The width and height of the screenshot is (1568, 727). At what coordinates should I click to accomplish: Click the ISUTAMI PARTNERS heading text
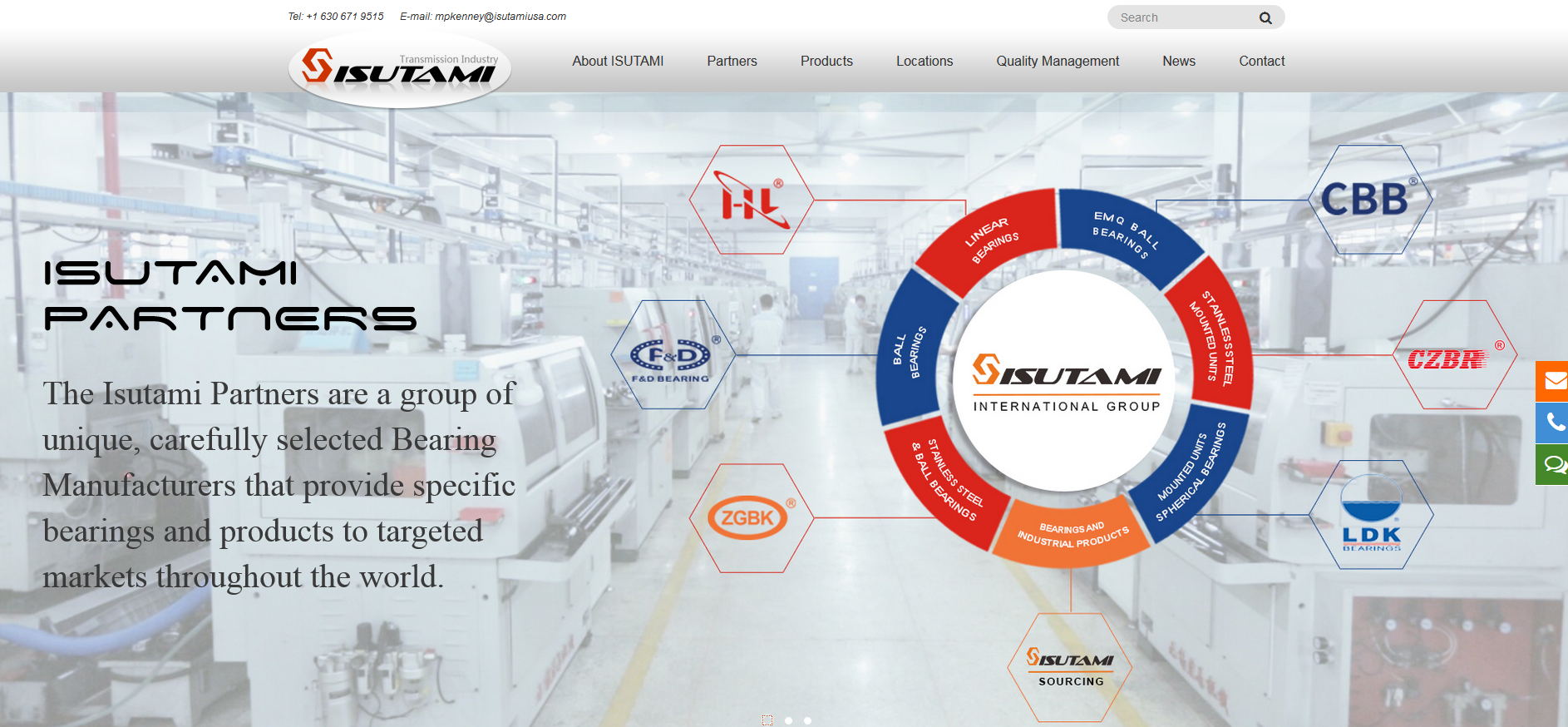click(x=230, y=295)
